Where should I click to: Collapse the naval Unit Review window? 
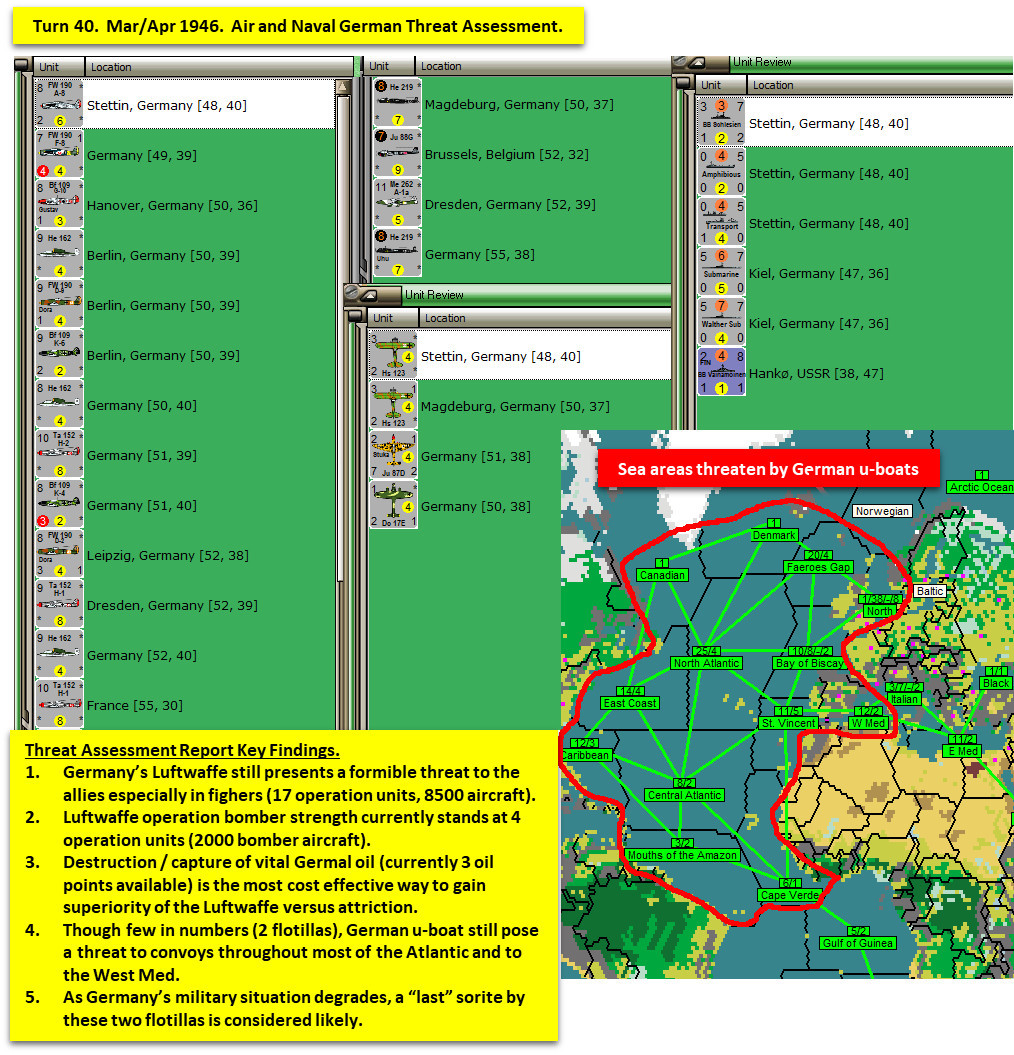(x=697, y=62)
